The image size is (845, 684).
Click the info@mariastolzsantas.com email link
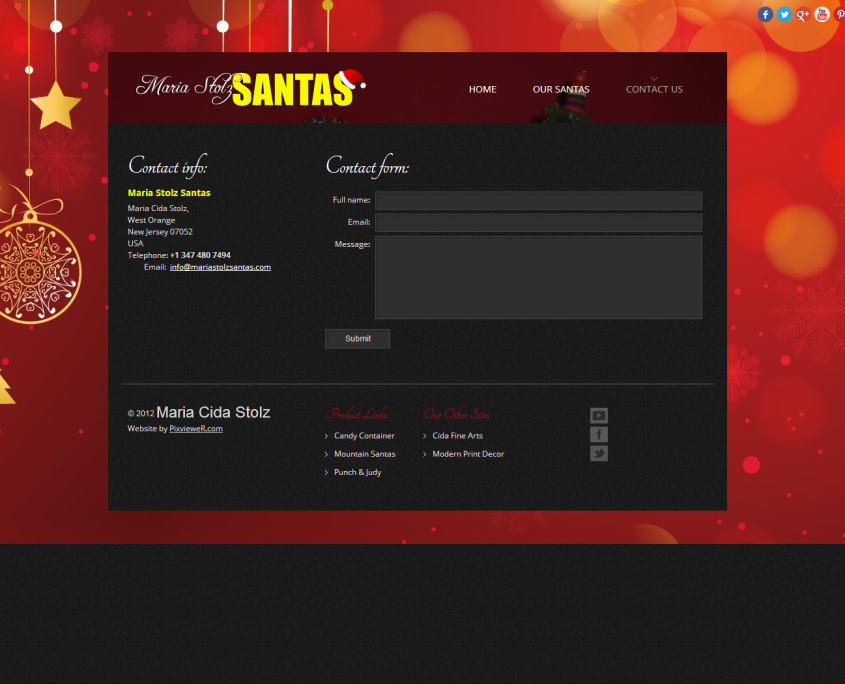coord(220,267)
